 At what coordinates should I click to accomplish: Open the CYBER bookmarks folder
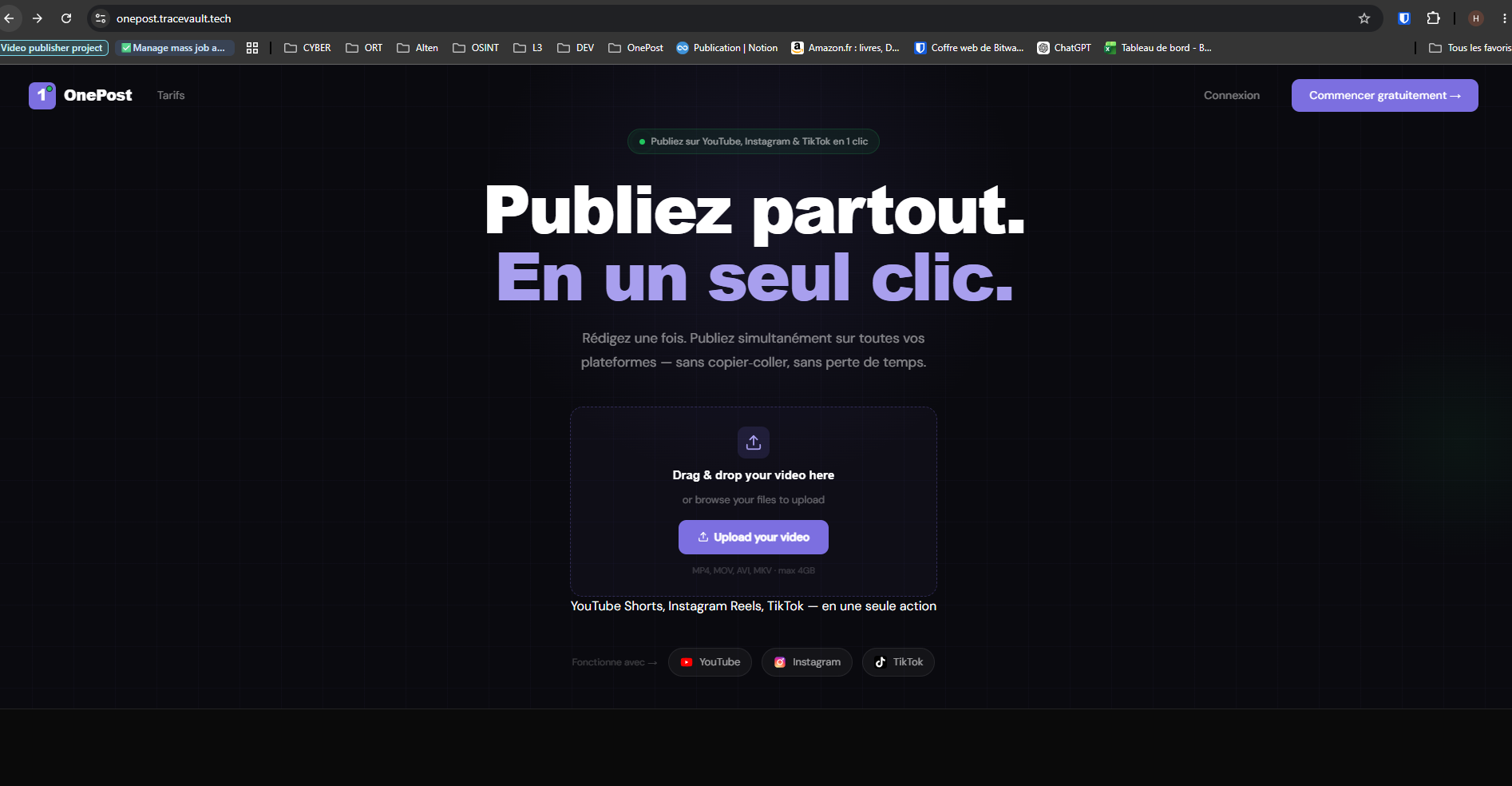(x=307, y=48)
